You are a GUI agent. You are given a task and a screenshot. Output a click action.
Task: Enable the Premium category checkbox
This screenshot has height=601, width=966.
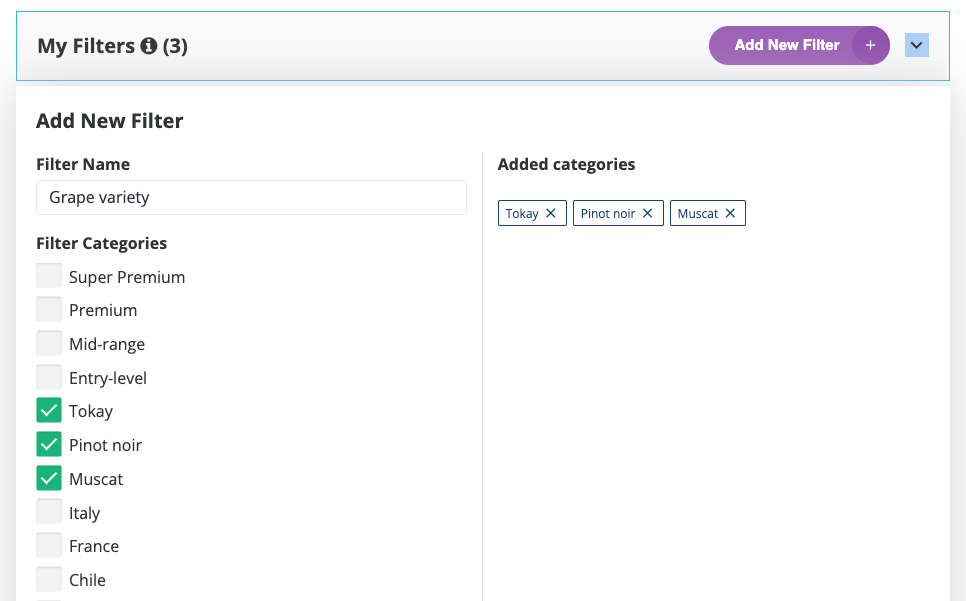49,309
